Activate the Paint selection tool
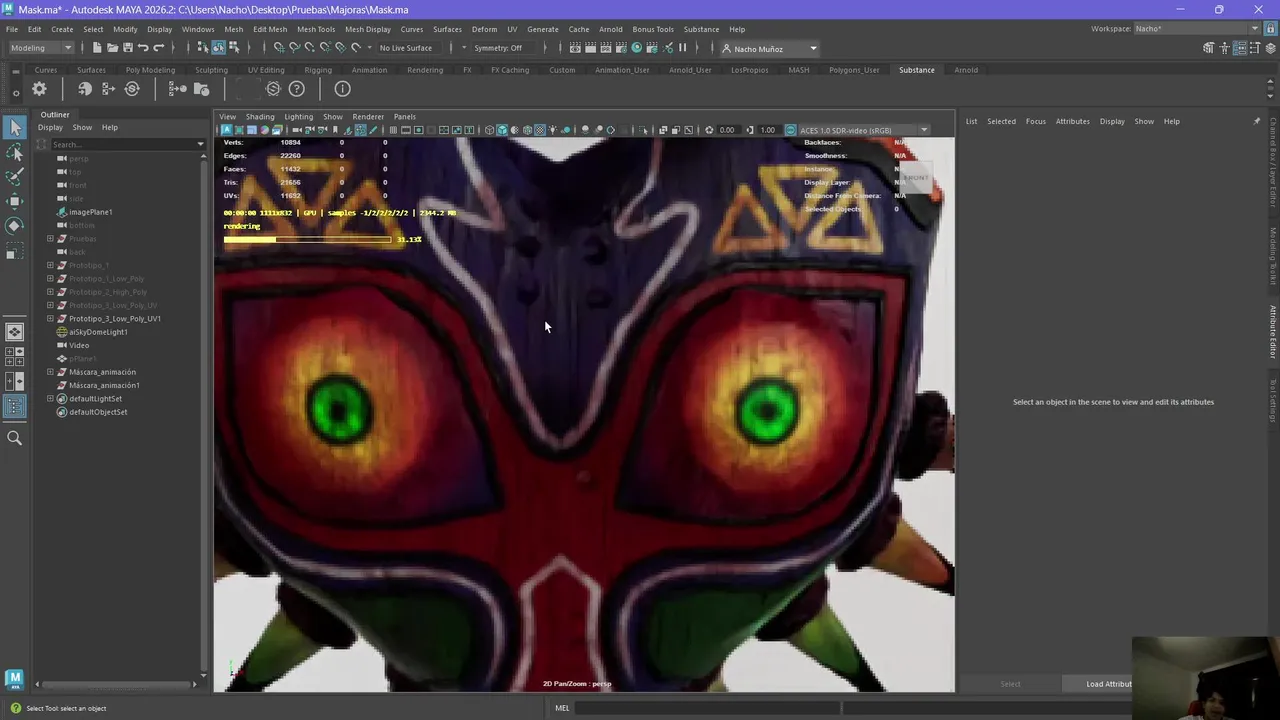 pyautogui.click(x=14, y=177)
